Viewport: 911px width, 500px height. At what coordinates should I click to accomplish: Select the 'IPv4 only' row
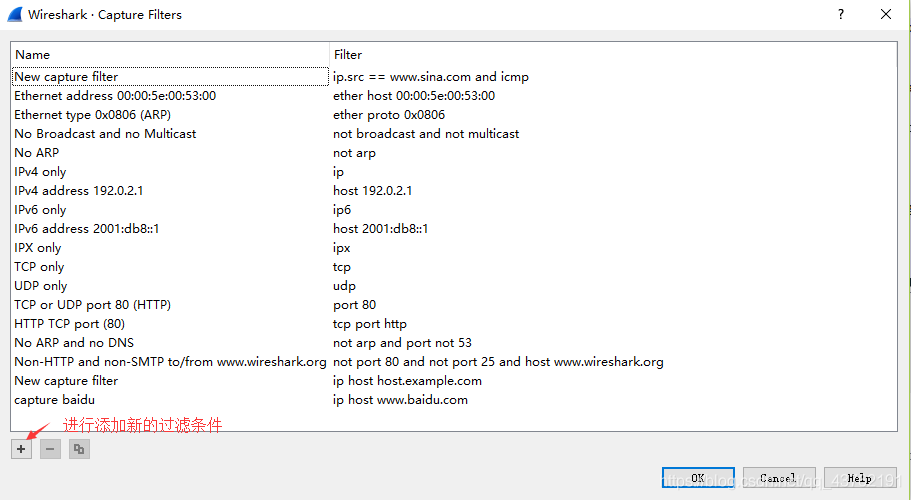(40, 172)
